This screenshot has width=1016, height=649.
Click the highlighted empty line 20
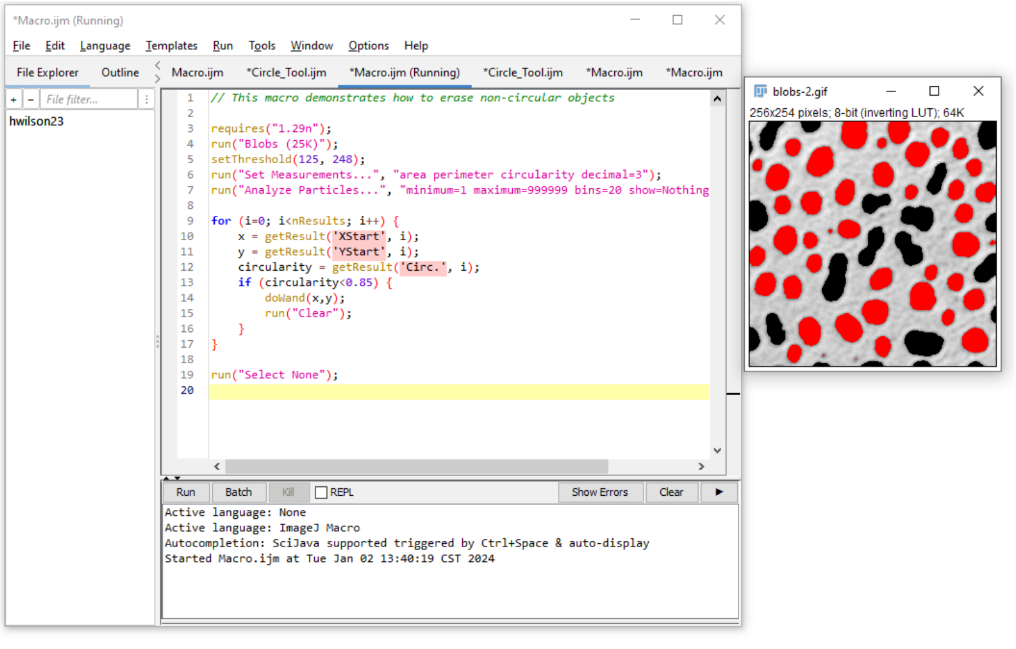[x=459, y=391]
